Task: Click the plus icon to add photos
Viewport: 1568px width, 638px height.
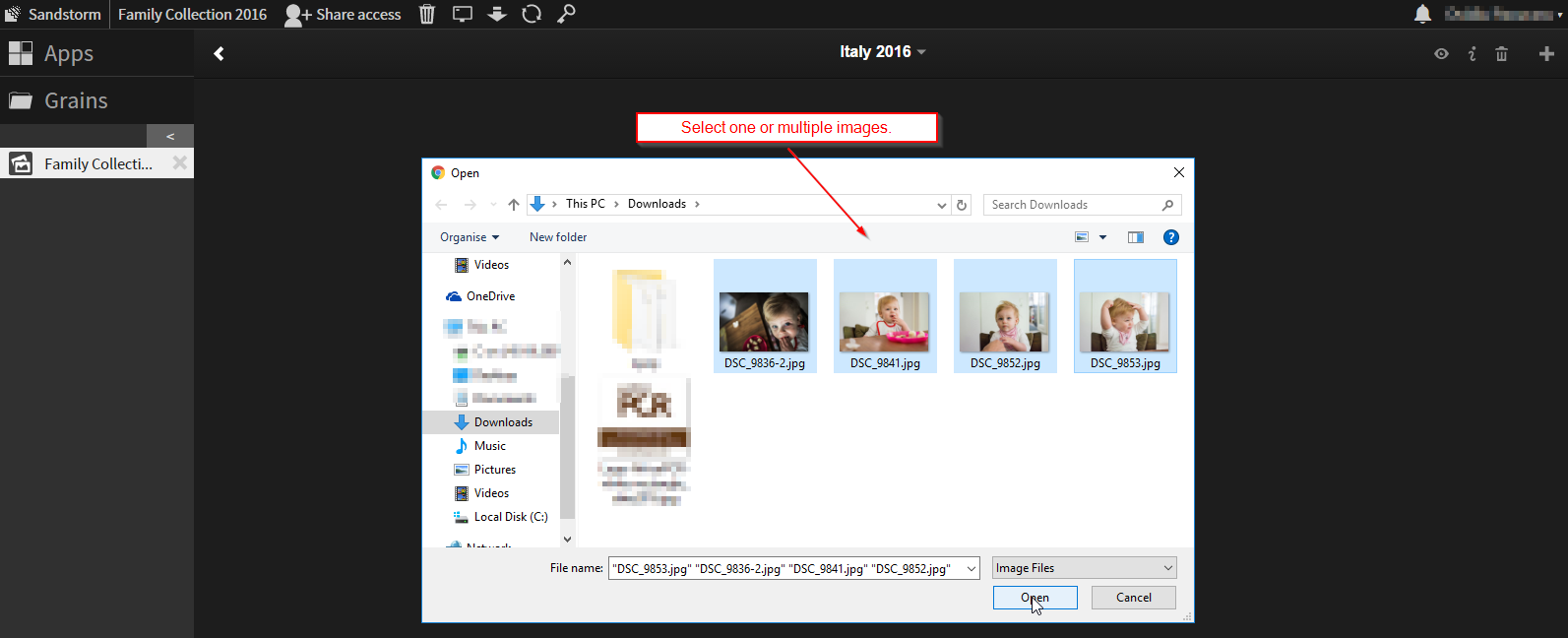Action: 1546,54
